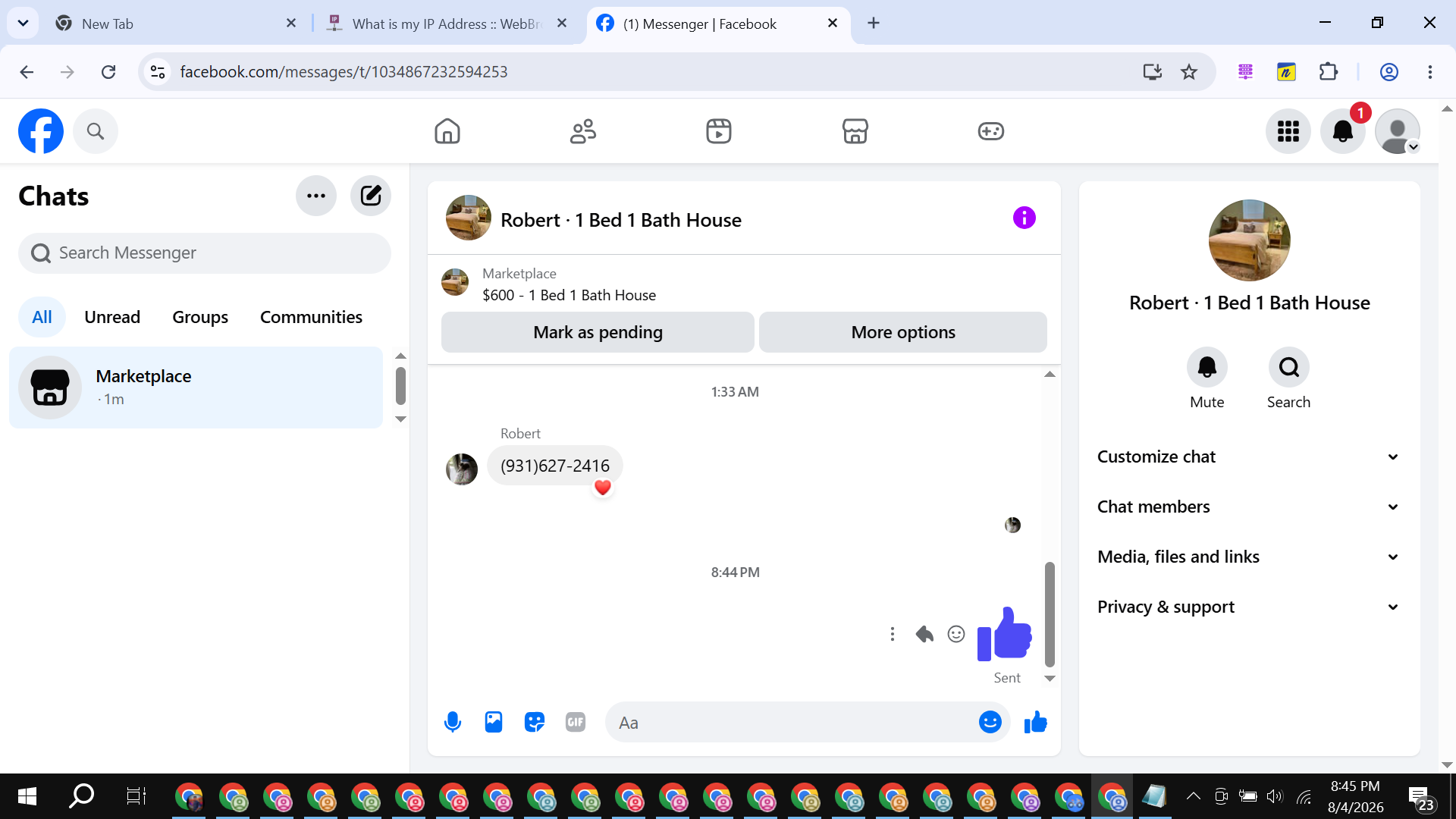Open the account profile menu
The width and height of the screenshot is (1456, 819).
tap(1398, 131)
